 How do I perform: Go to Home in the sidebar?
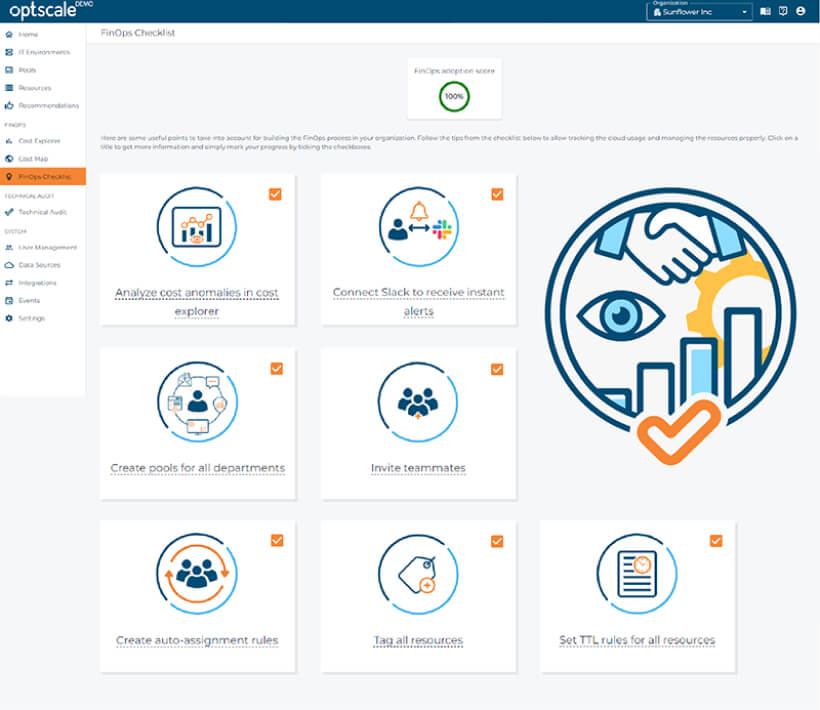coord(43,35)
